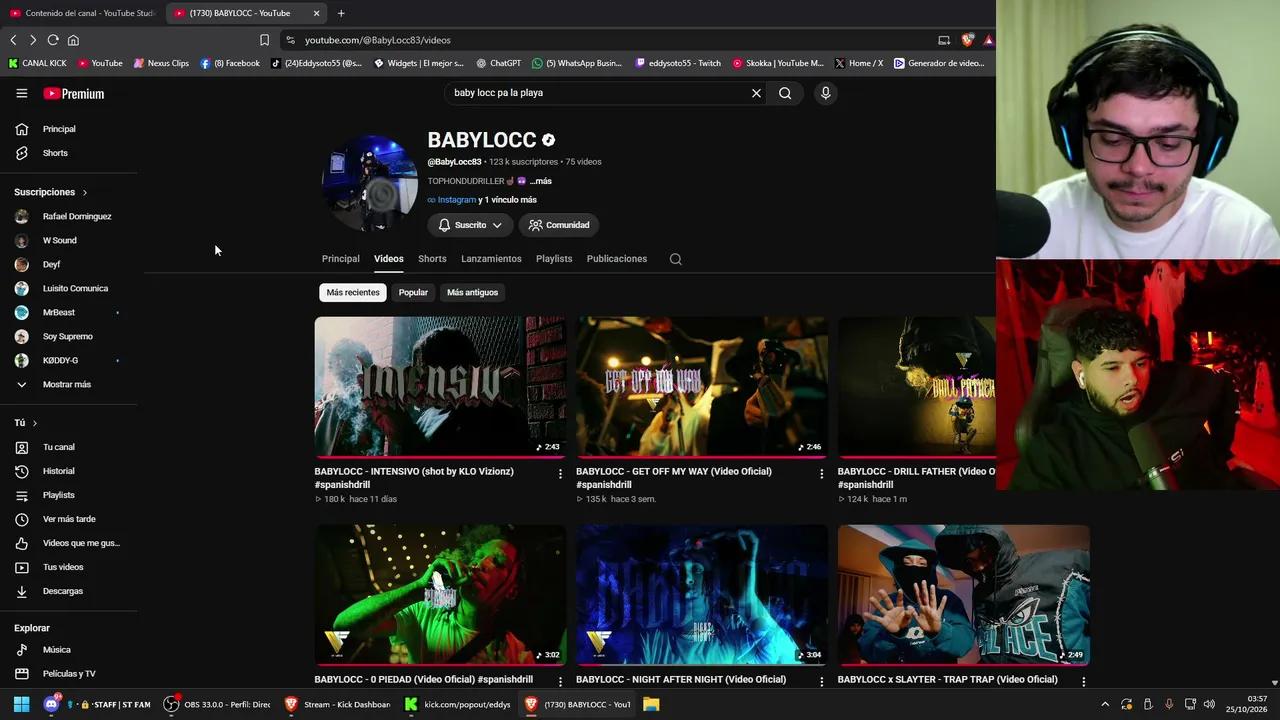Show hidden system tray icons
The image size is (1280, 720).
click(x=1105, y=704)
